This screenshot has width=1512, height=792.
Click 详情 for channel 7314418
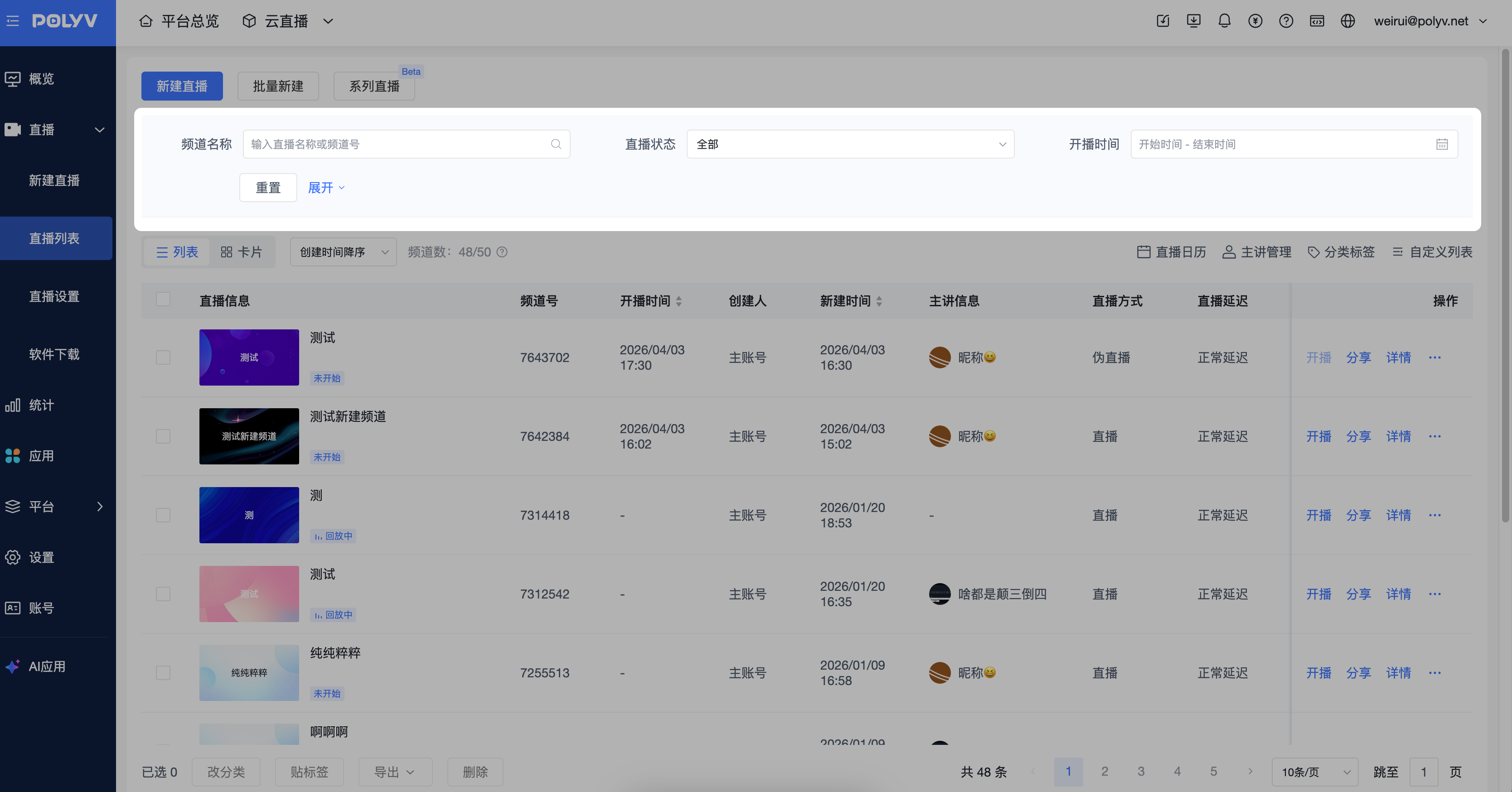(1398, 515)
